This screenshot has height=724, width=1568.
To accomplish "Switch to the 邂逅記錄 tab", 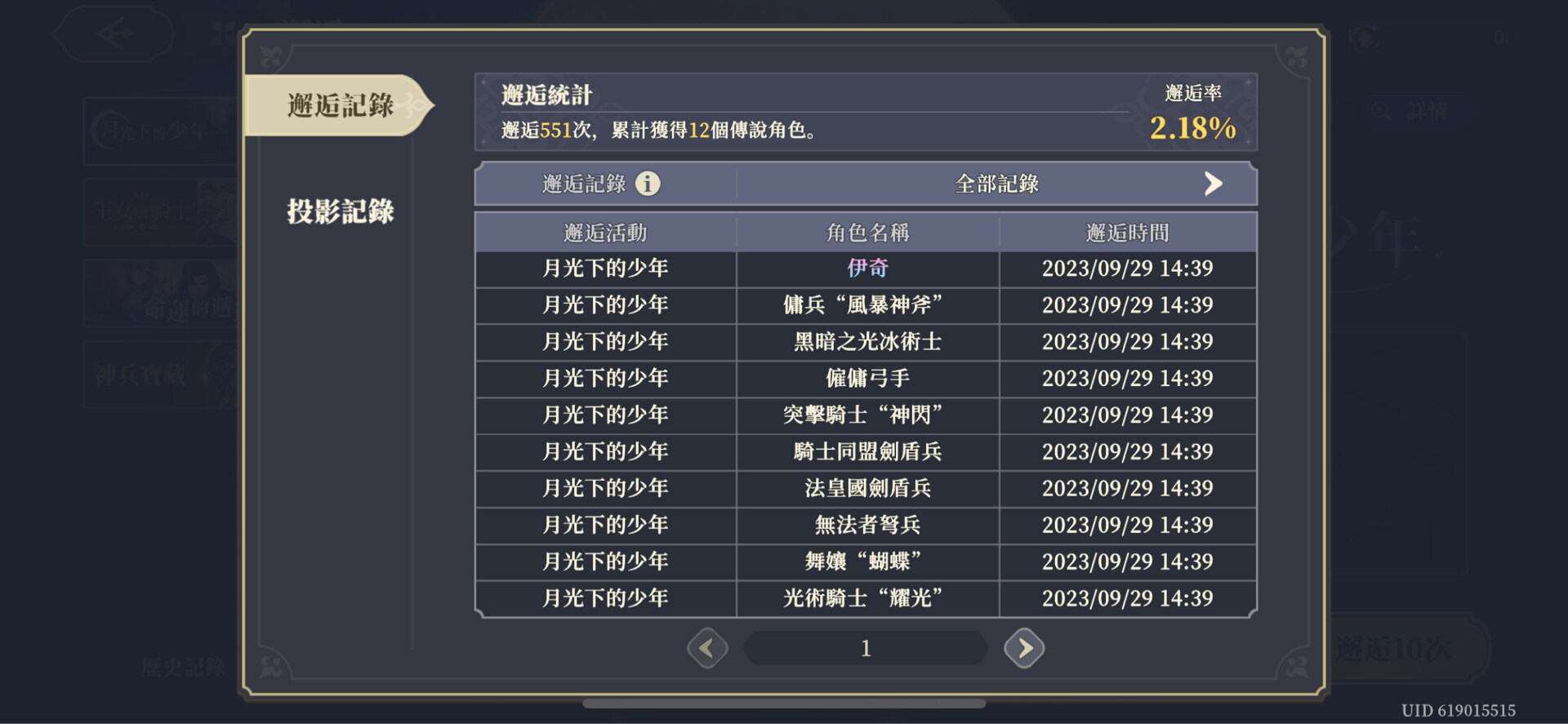I will [x=340, y=105].
